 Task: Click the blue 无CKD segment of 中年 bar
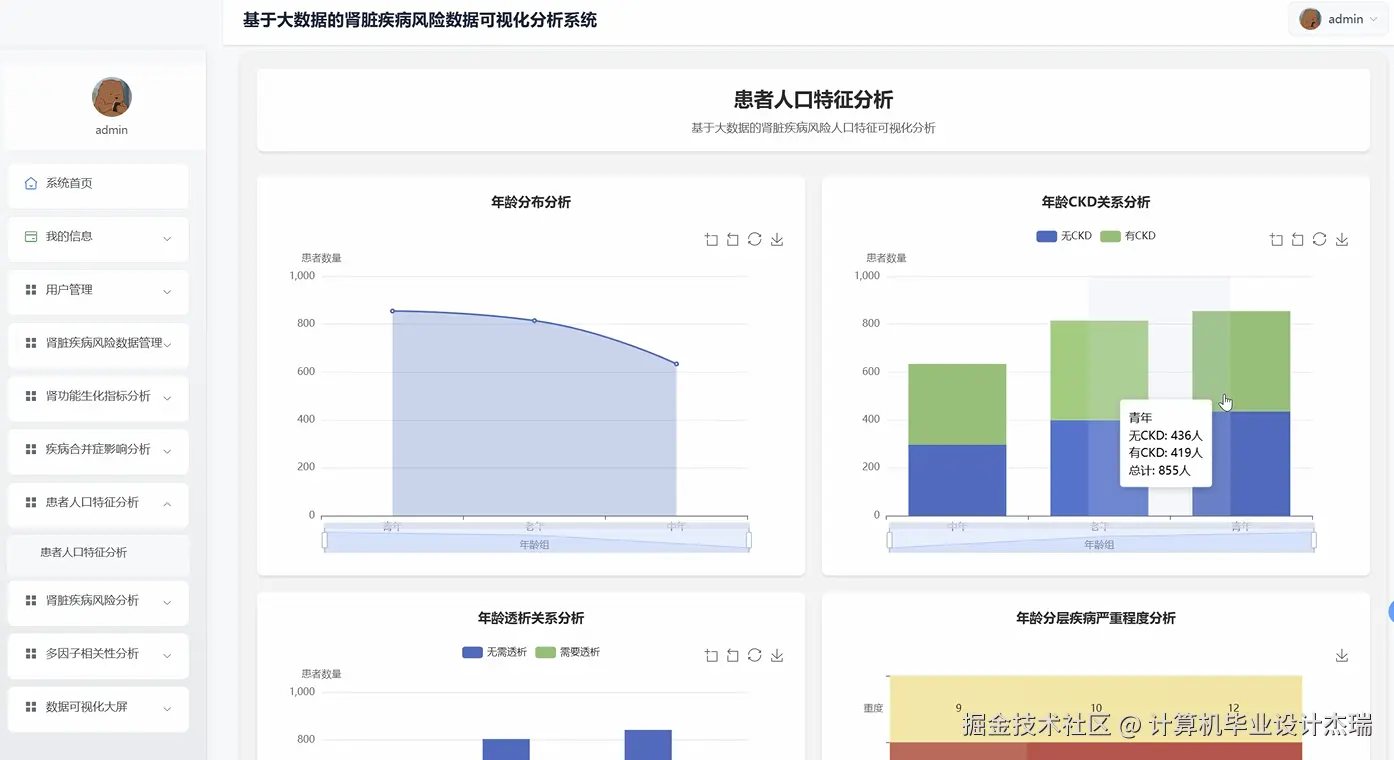click(x=957, y=480)
